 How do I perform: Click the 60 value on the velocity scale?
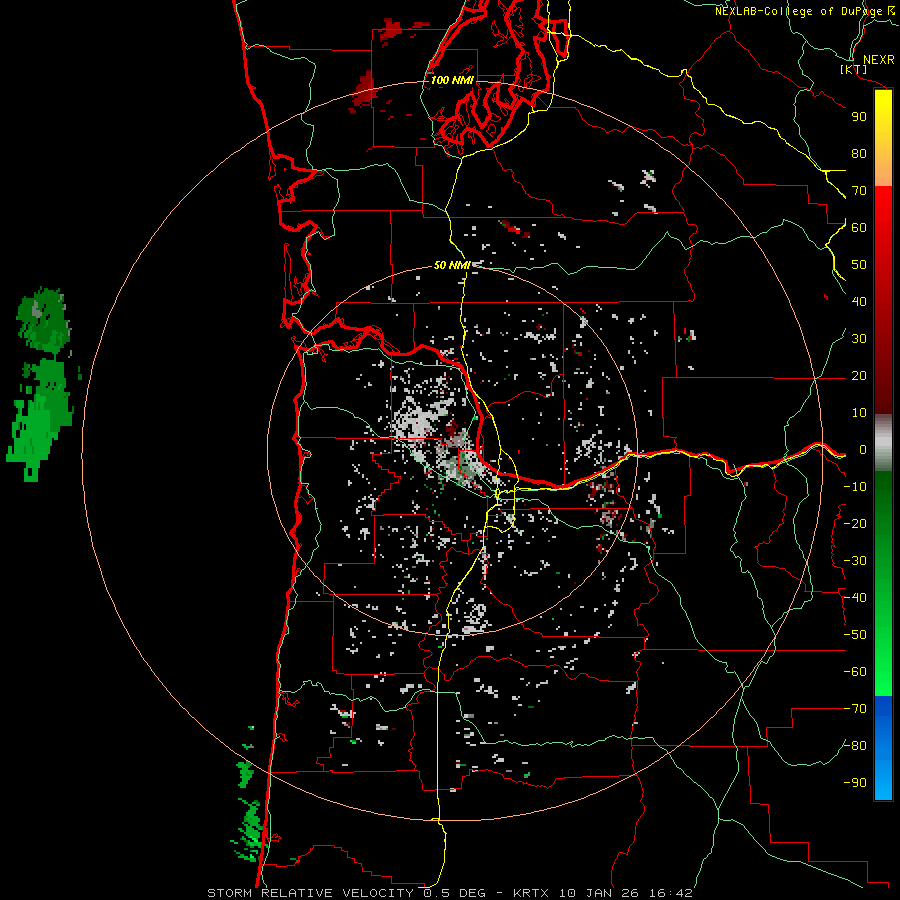point(859,228)
